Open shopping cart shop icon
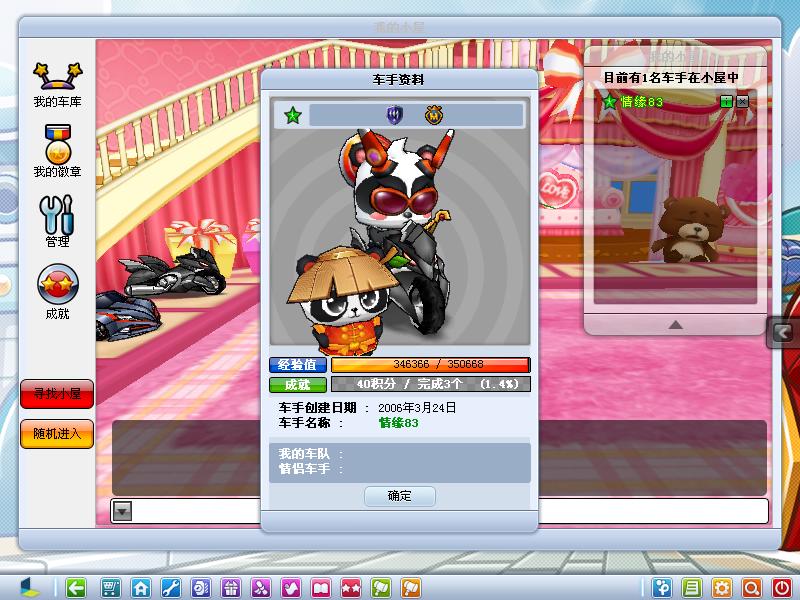Image resolution: width=800 pixels, height=600 pixels. tap(111, 588)
